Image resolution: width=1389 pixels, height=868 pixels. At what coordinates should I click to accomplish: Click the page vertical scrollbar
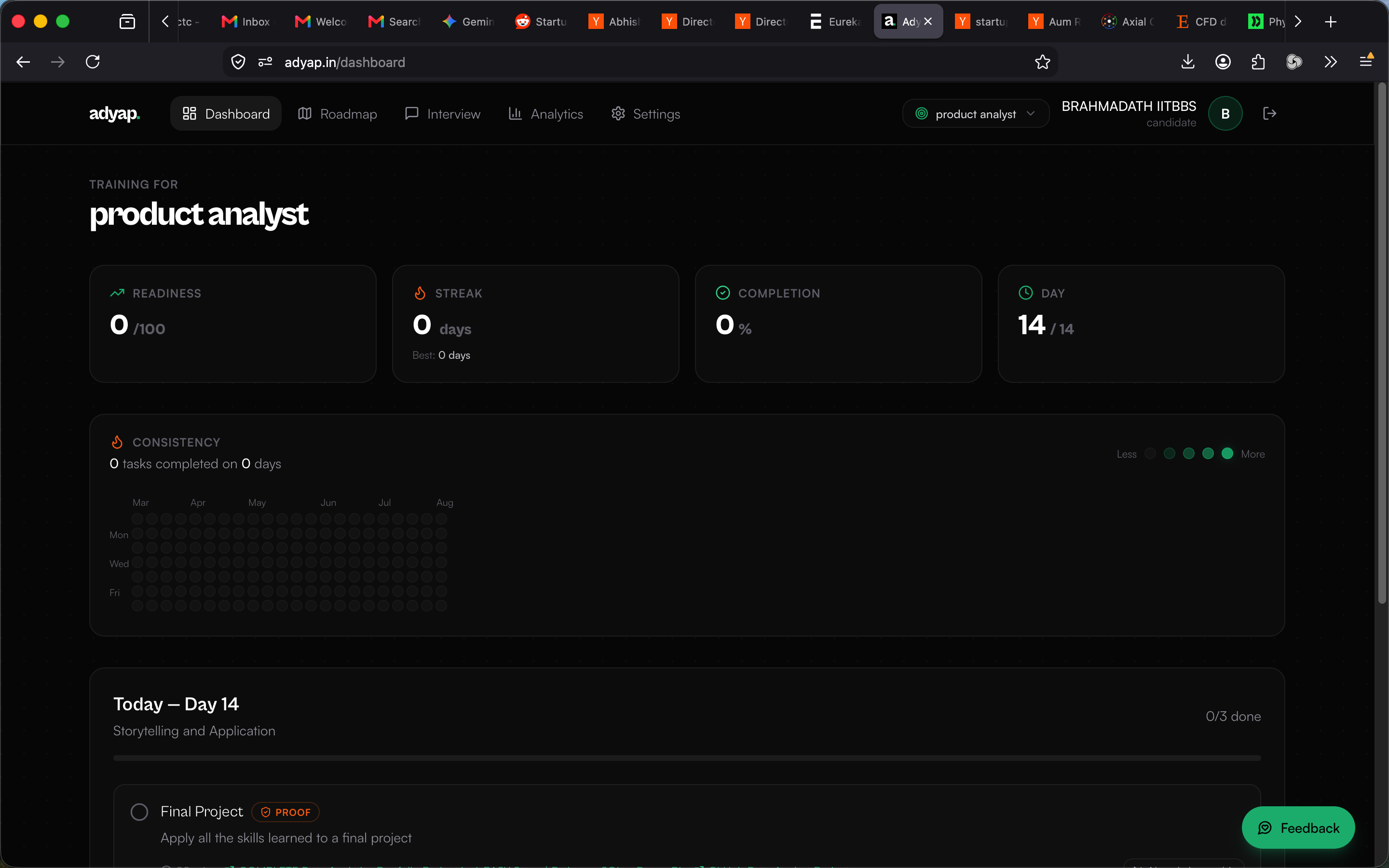1382,343
